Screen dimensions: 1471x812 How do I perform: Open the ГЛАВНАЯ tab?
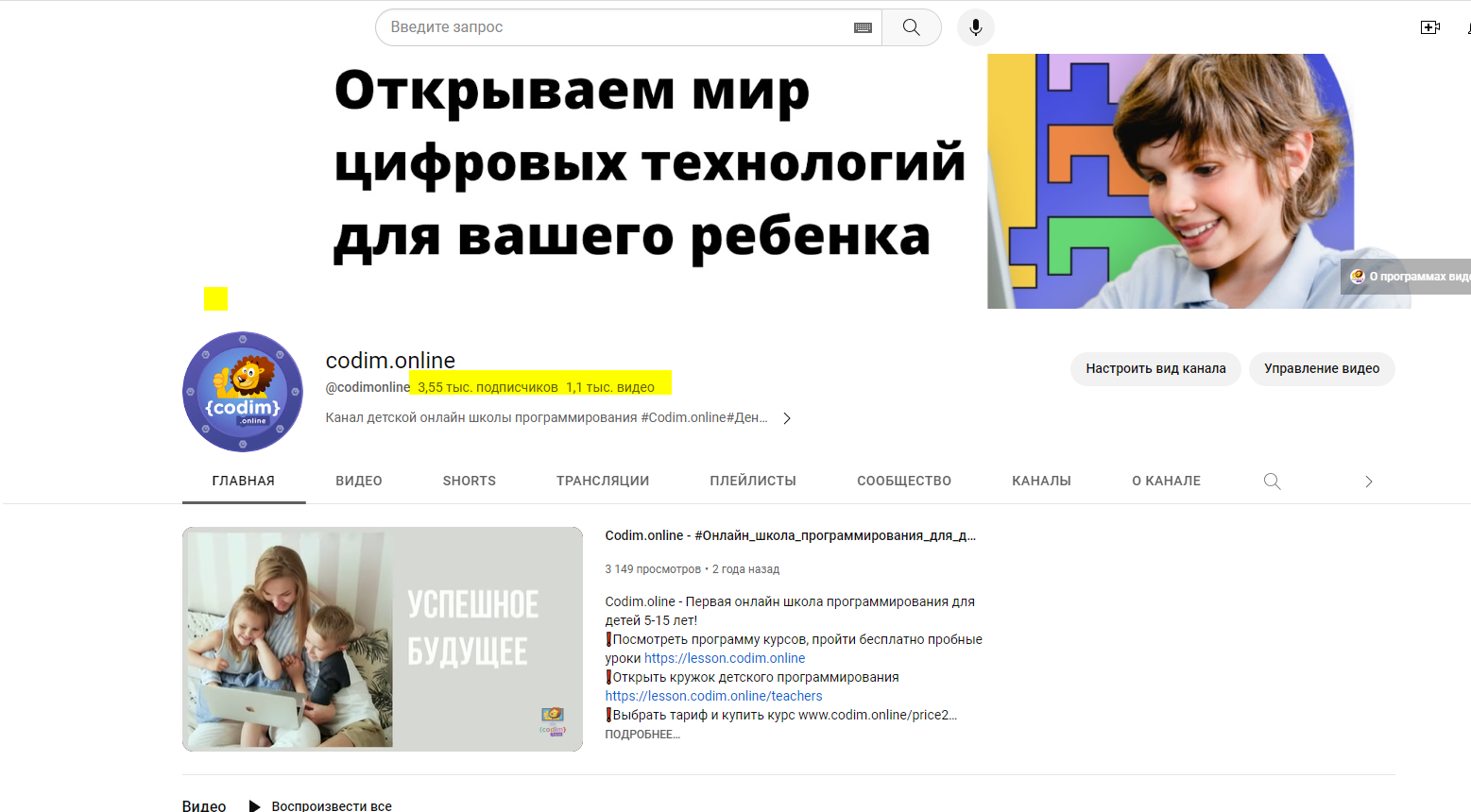pyautogui.click(x=244, y=481)
